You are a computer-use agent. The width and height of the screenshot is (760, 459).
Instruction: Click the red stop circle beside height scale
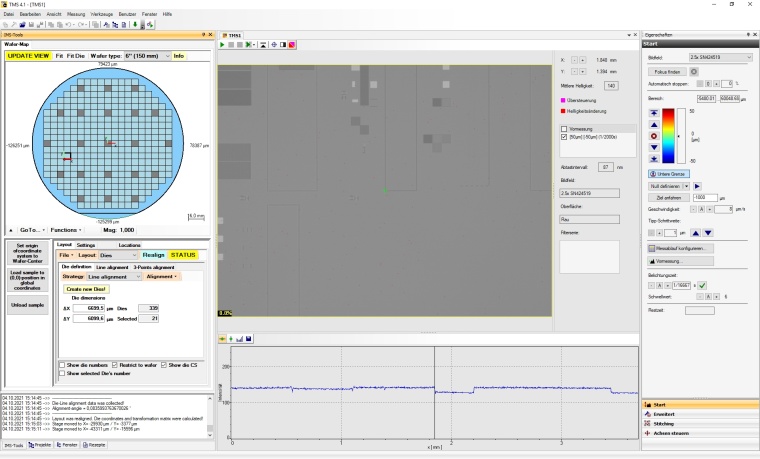(x=654, y=135)
